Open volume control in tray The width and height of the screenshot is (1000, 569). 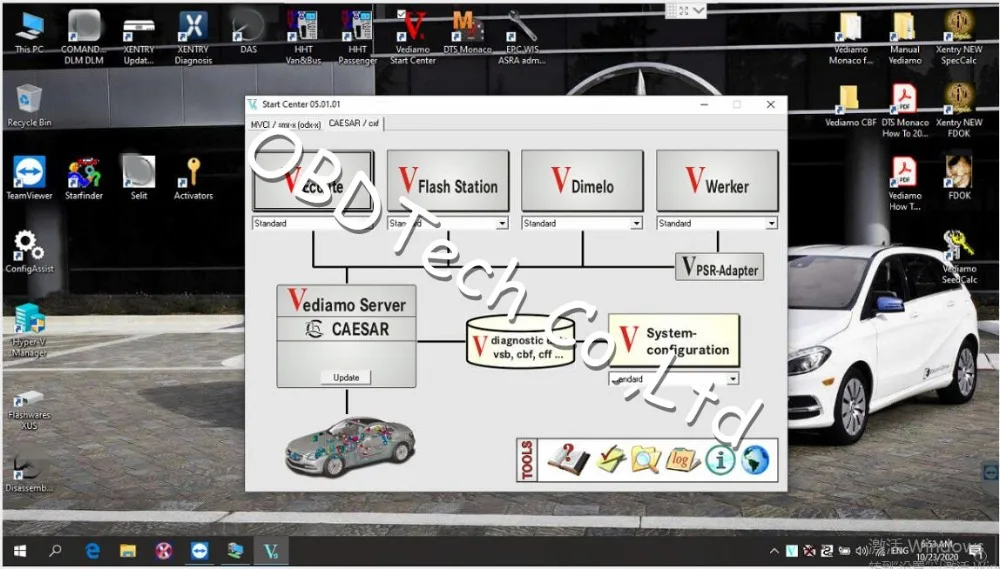[x=861, y=551]
